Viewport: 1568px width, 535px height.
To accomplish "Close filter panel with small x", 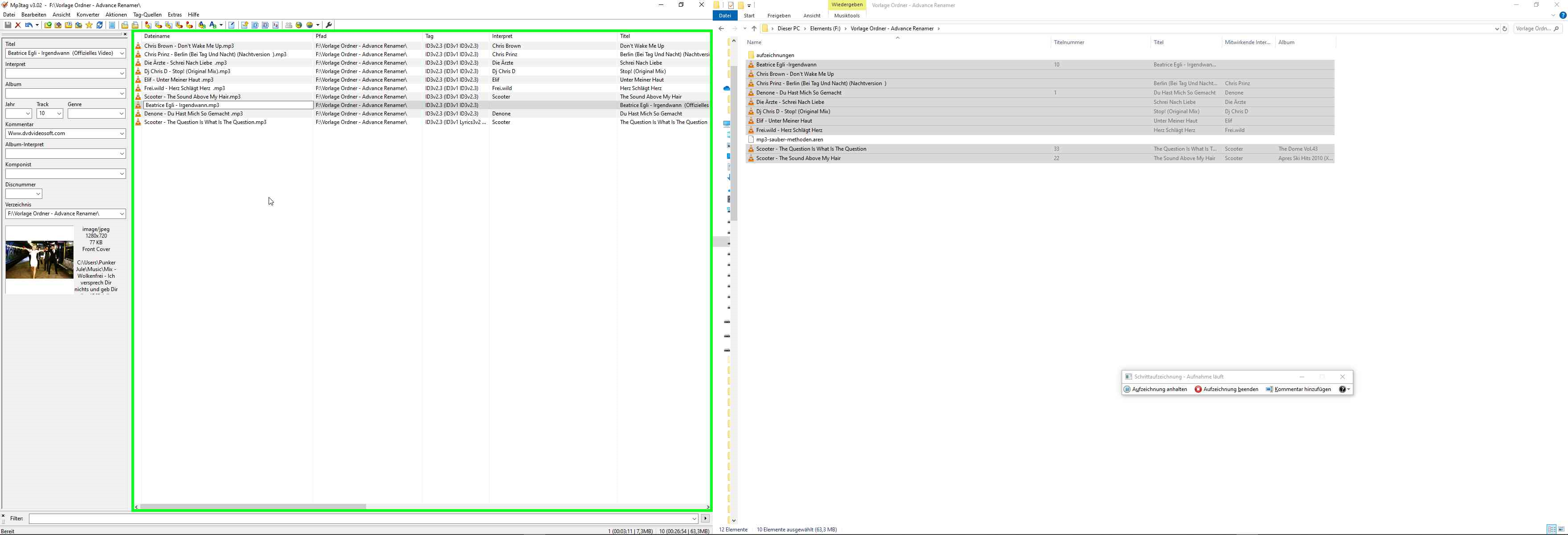I will [x=3, y=515].
